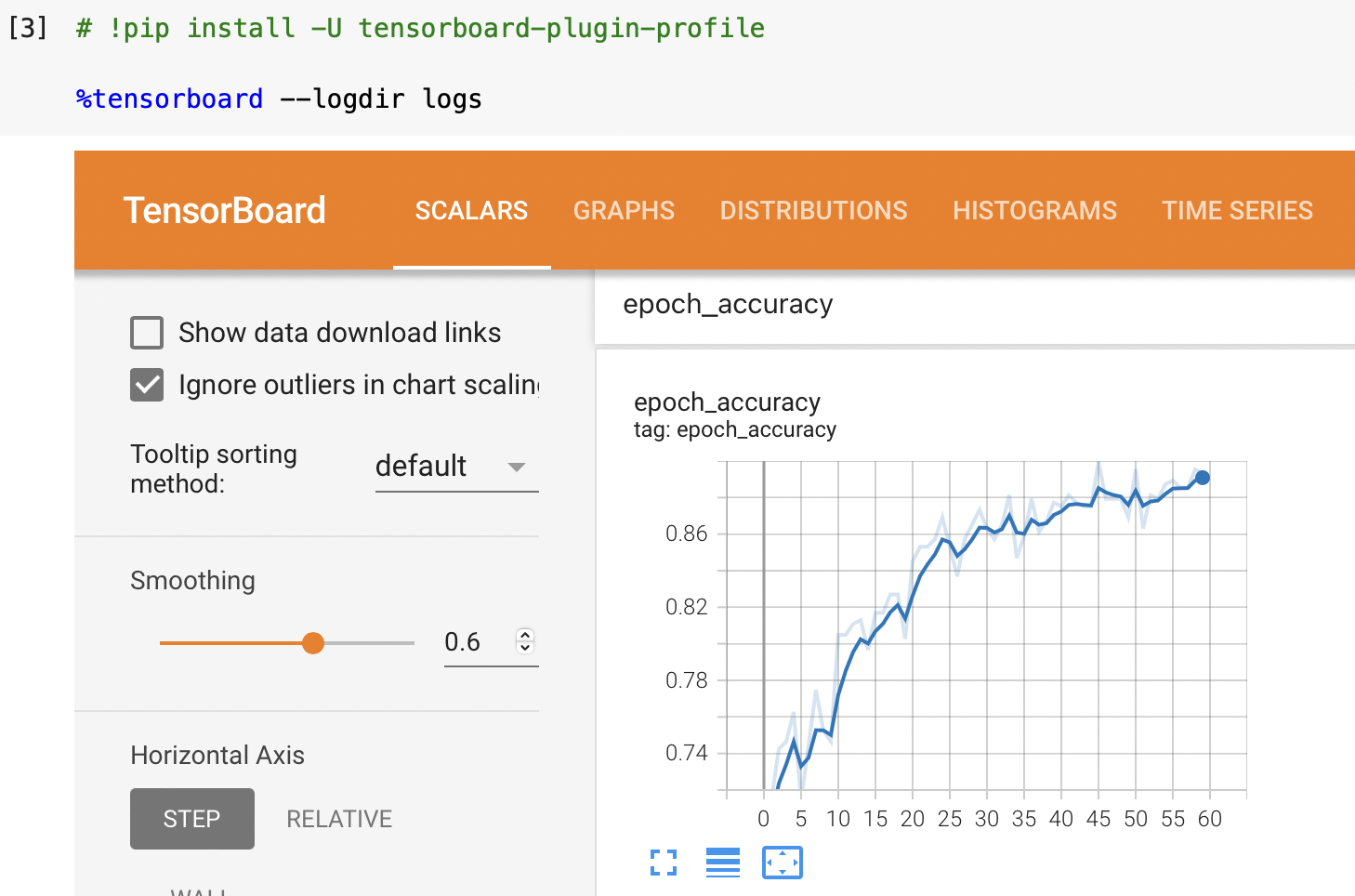
Task: Toggle logarithmic y-axis scale on the chart
Action: (x=723, y=863)
